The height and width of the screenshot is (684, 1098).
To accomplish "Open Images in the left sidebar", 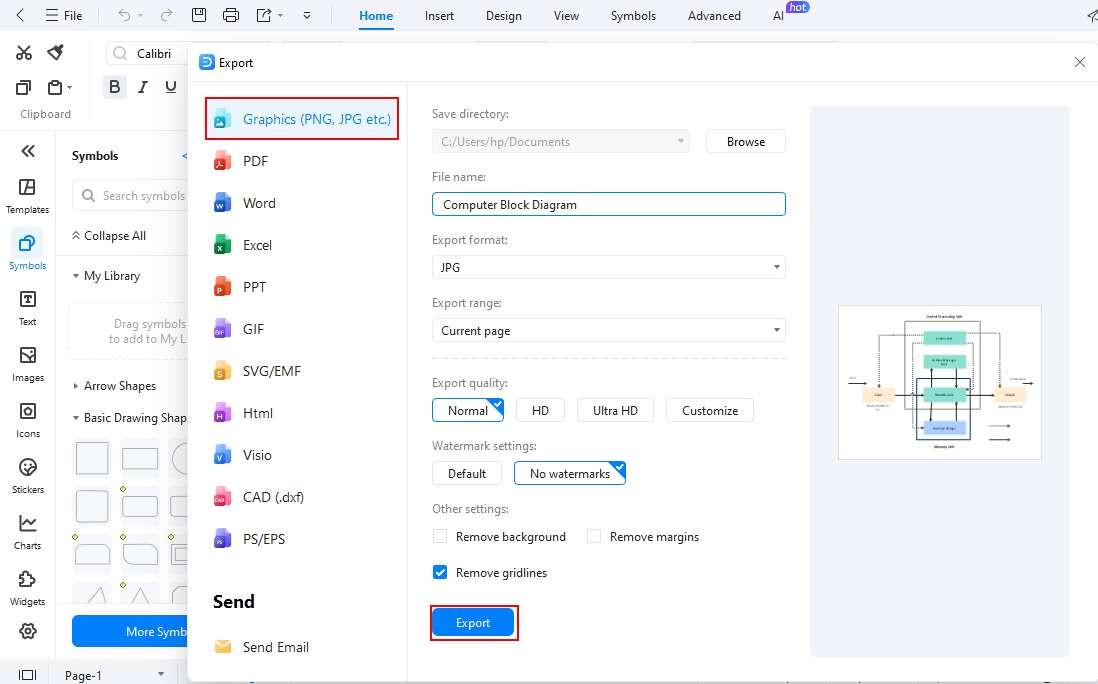I will pos(27,364).
